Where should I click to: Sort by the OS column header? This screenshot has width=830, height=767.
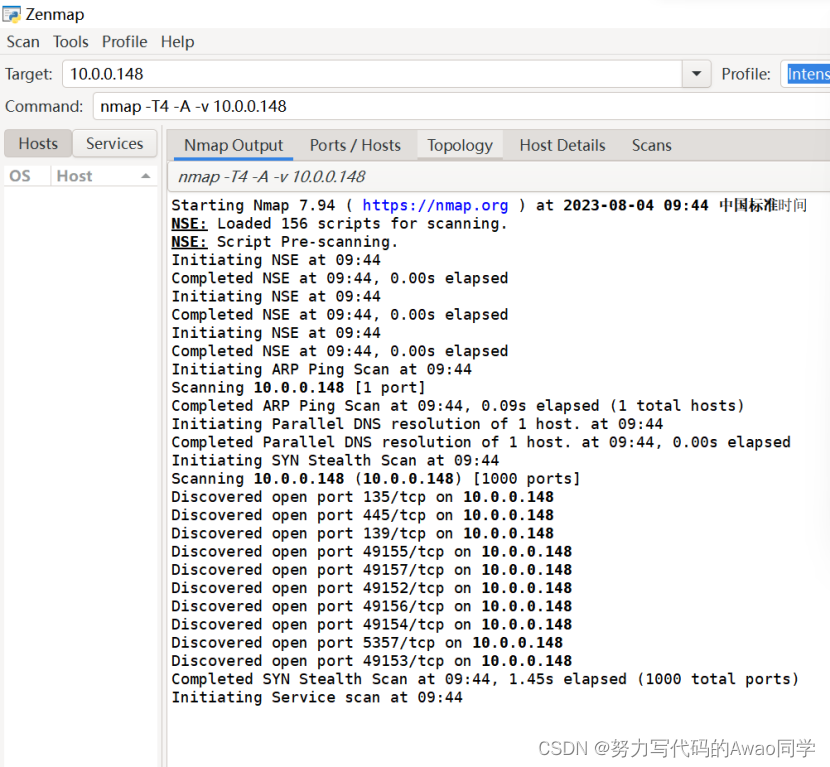tap(27, 176)
